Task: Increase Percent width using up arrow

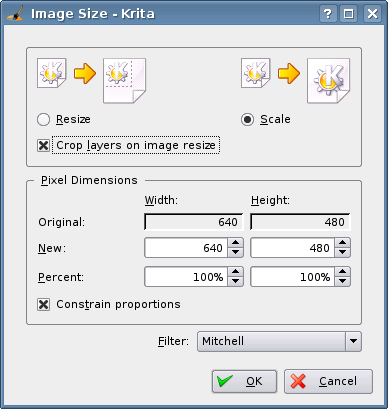Action: pyautogui.click(x=236, y=272)
